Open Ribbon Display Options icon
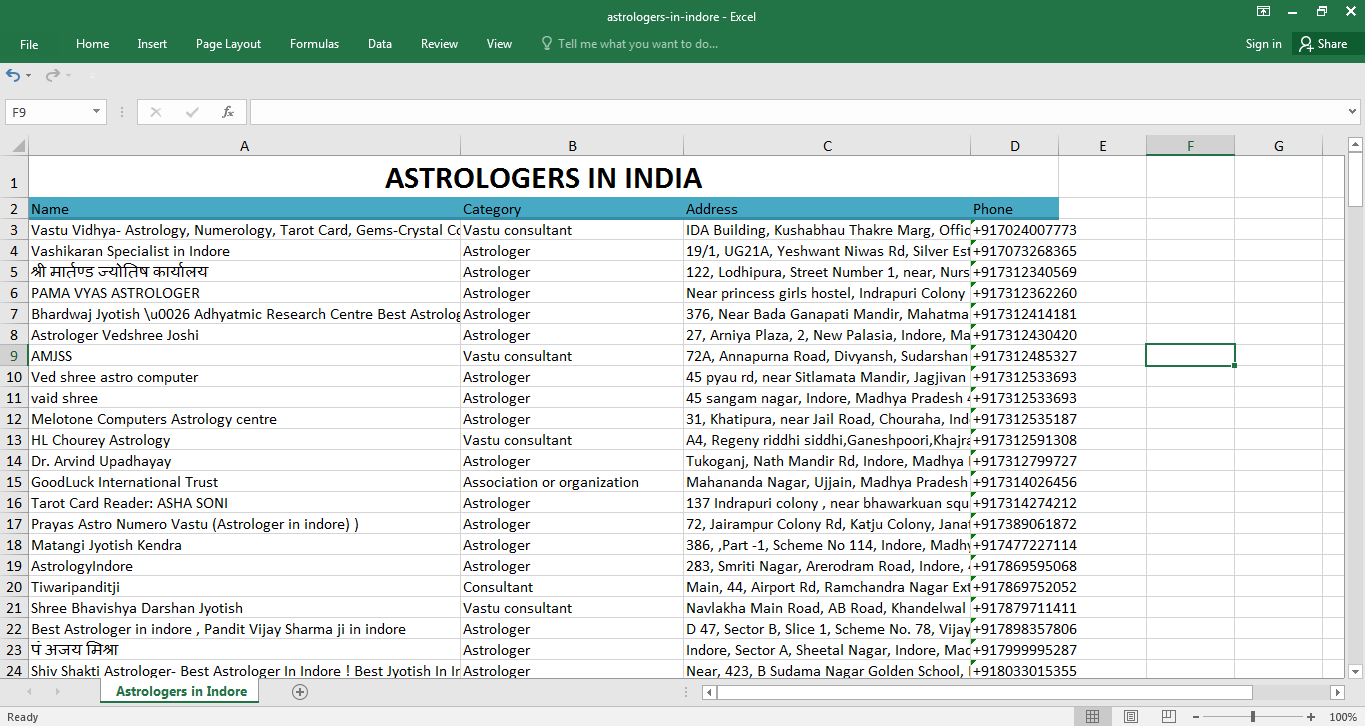Image resolution: width=1365 pixels, height=726 pixels. coord(1264,12)
